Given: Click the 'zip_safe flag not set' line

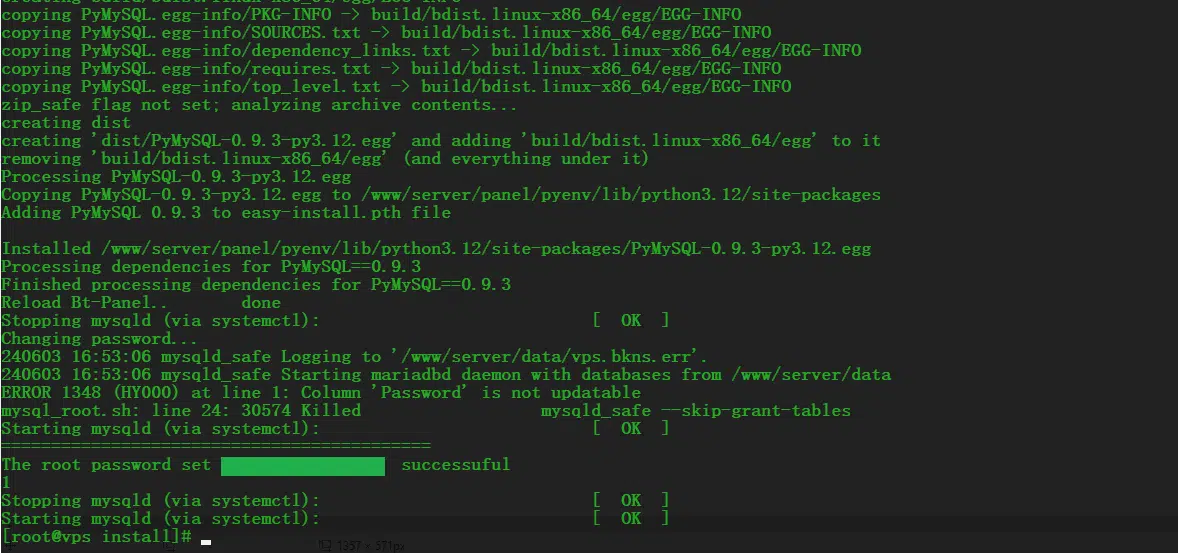Looking at the screenshot, I should 259,105.
